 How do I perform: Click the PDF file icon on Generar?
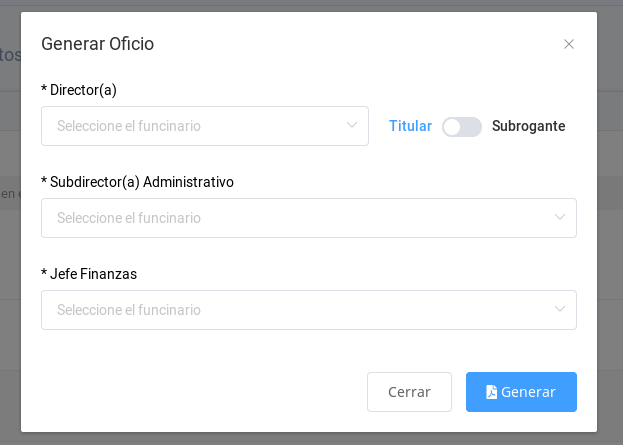tap(492, 392)
